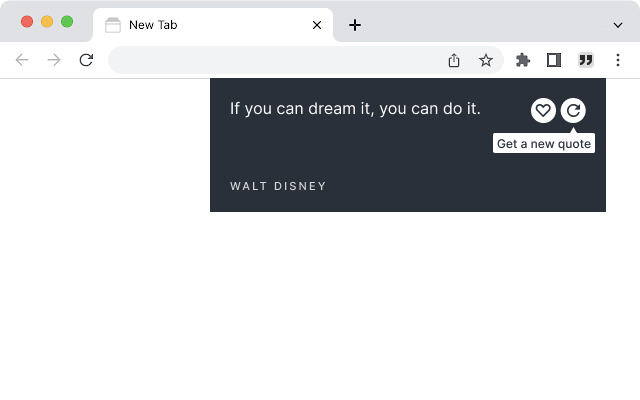Close the window with the red button

[x=27, y=22]
